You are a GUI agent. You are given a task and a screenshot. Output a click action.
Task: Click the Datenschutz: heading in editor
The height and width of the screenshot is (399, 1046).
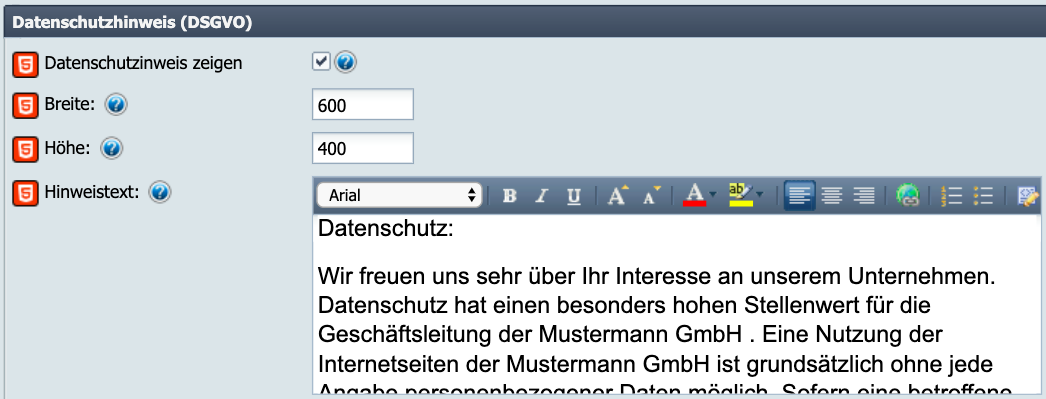[386, 229]
